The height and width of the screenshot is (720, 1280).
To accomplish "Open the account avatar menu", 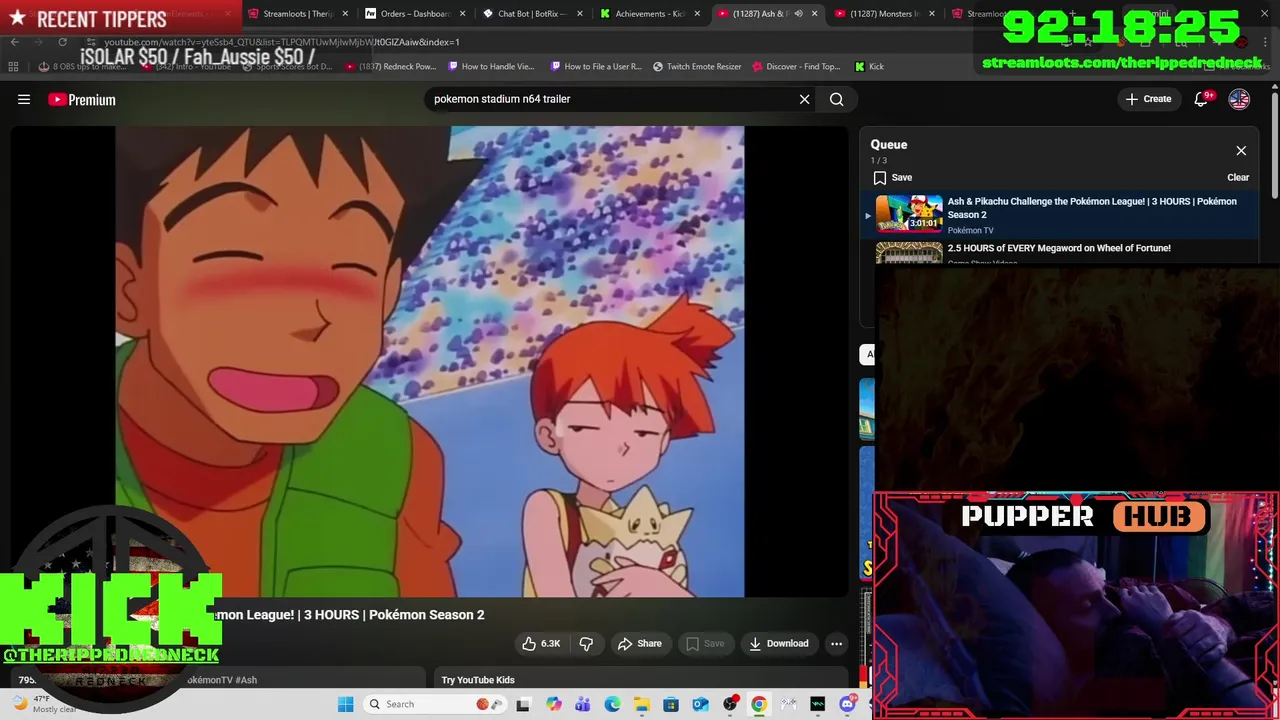I will click(x=1239, y=99).
